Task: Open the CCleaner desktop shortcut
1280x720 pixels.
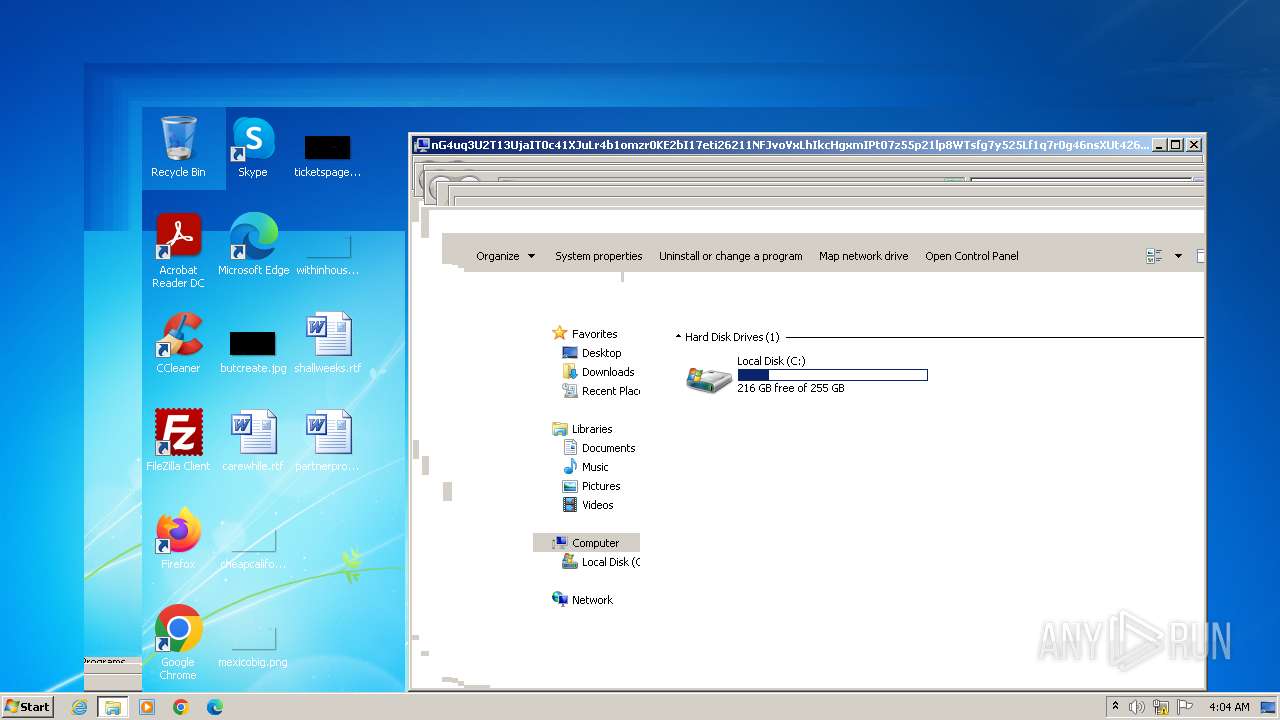Action: tap(178, 343)
